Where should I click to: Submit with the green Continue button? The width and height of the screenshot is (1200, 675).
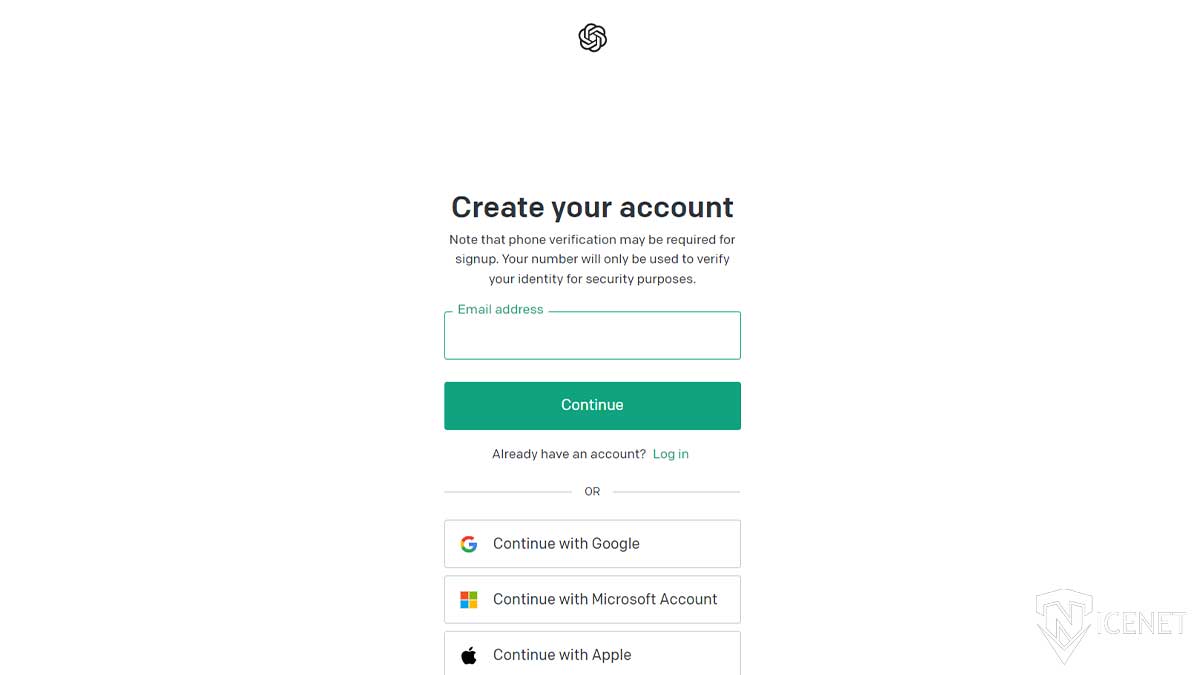pos(592,405)
